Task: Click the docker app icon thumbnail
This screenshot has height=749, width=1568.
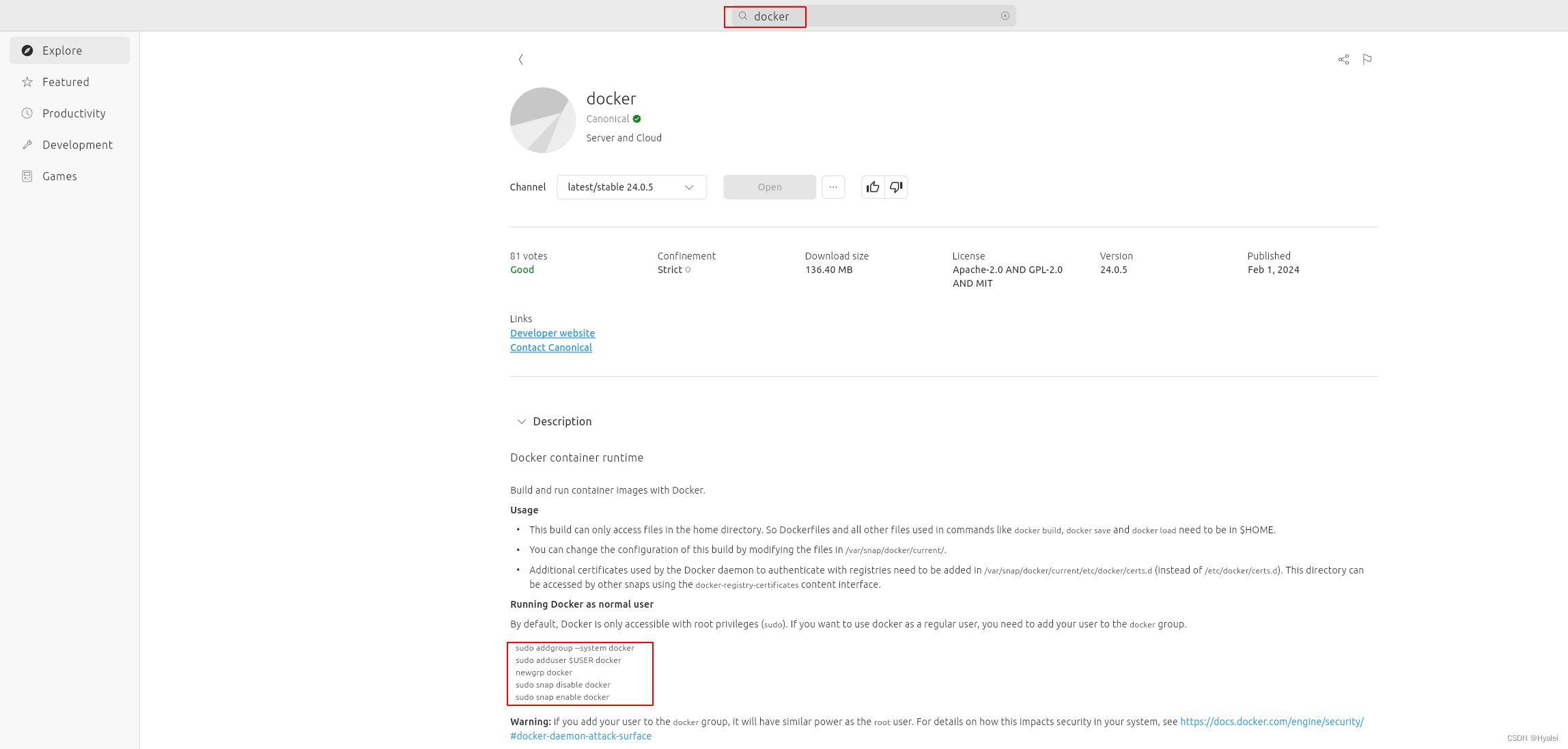Action: [543, 120]
